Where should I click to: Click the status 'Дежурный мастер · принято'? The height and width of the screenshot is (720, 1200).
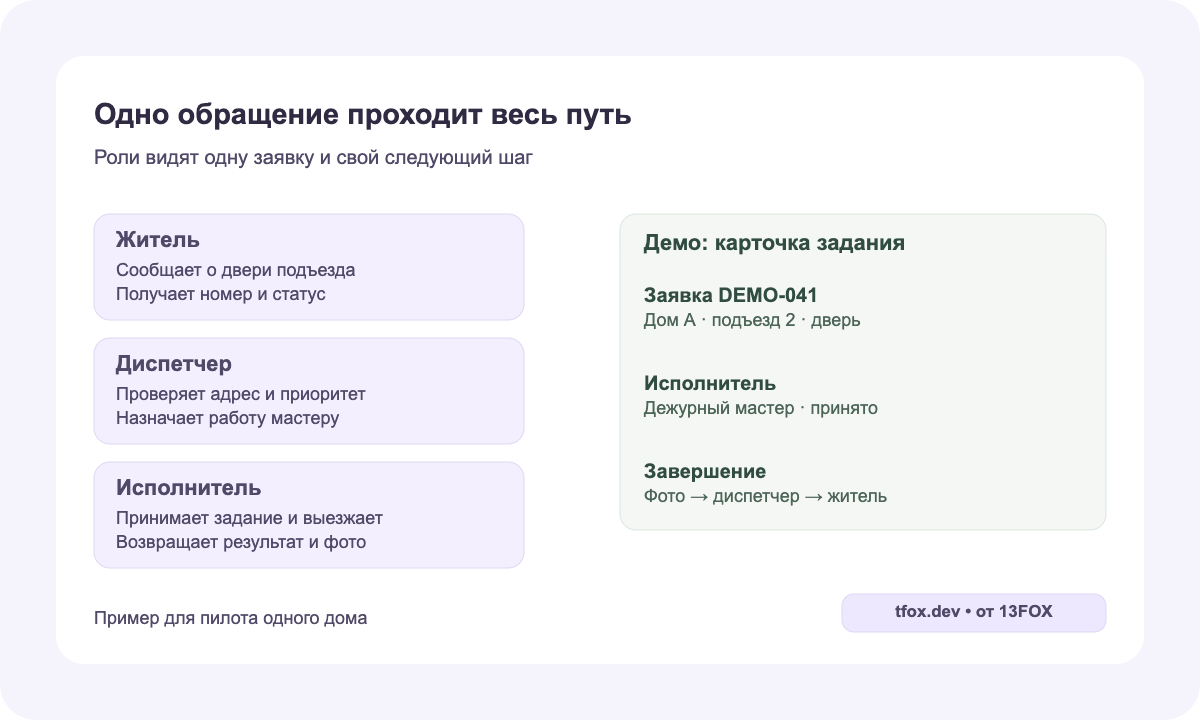[761, 408]
